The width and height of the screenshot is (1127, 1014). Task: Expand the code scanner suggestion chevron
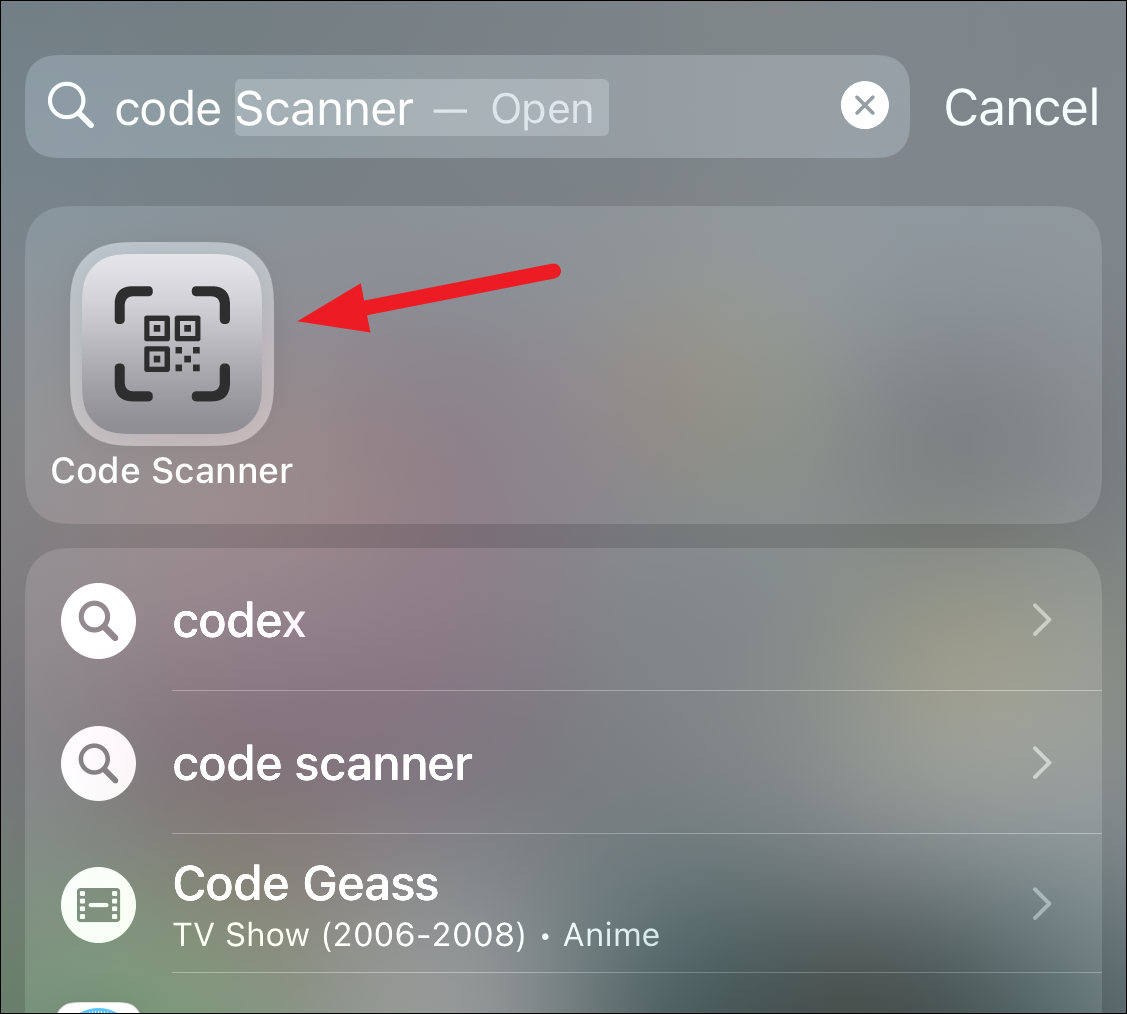pyautogui.click(x=1042, y=763)
